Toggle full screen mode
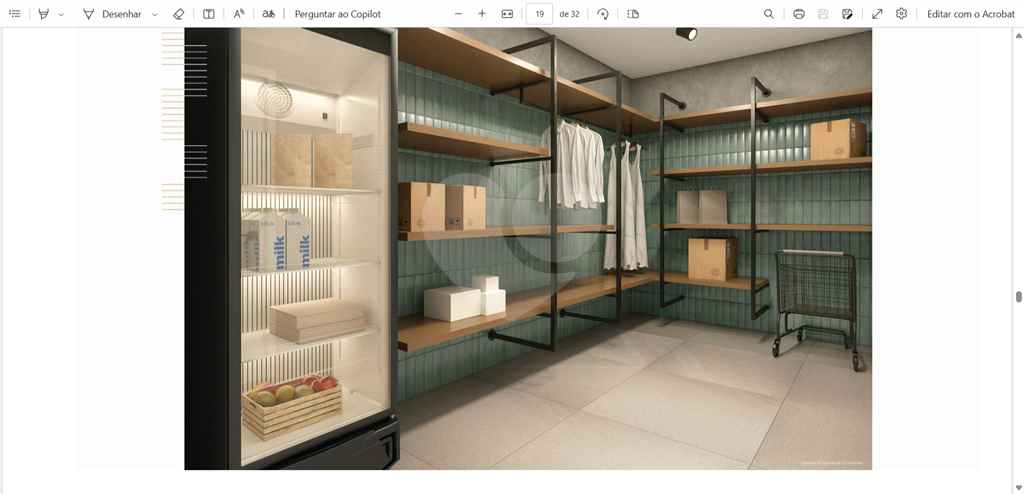The image size is (1024, 494). [x=877, y=14]
